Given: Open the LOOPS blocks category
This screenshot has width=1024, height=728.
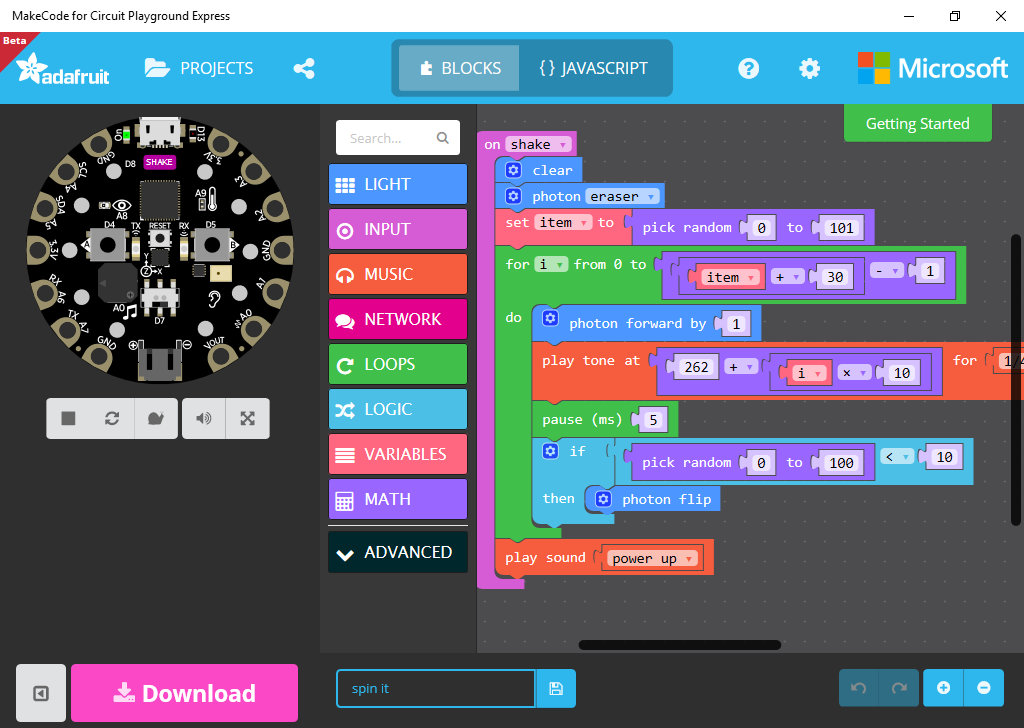Looking at the screenshot, I should pyautogui.click(x=398, y=364).
